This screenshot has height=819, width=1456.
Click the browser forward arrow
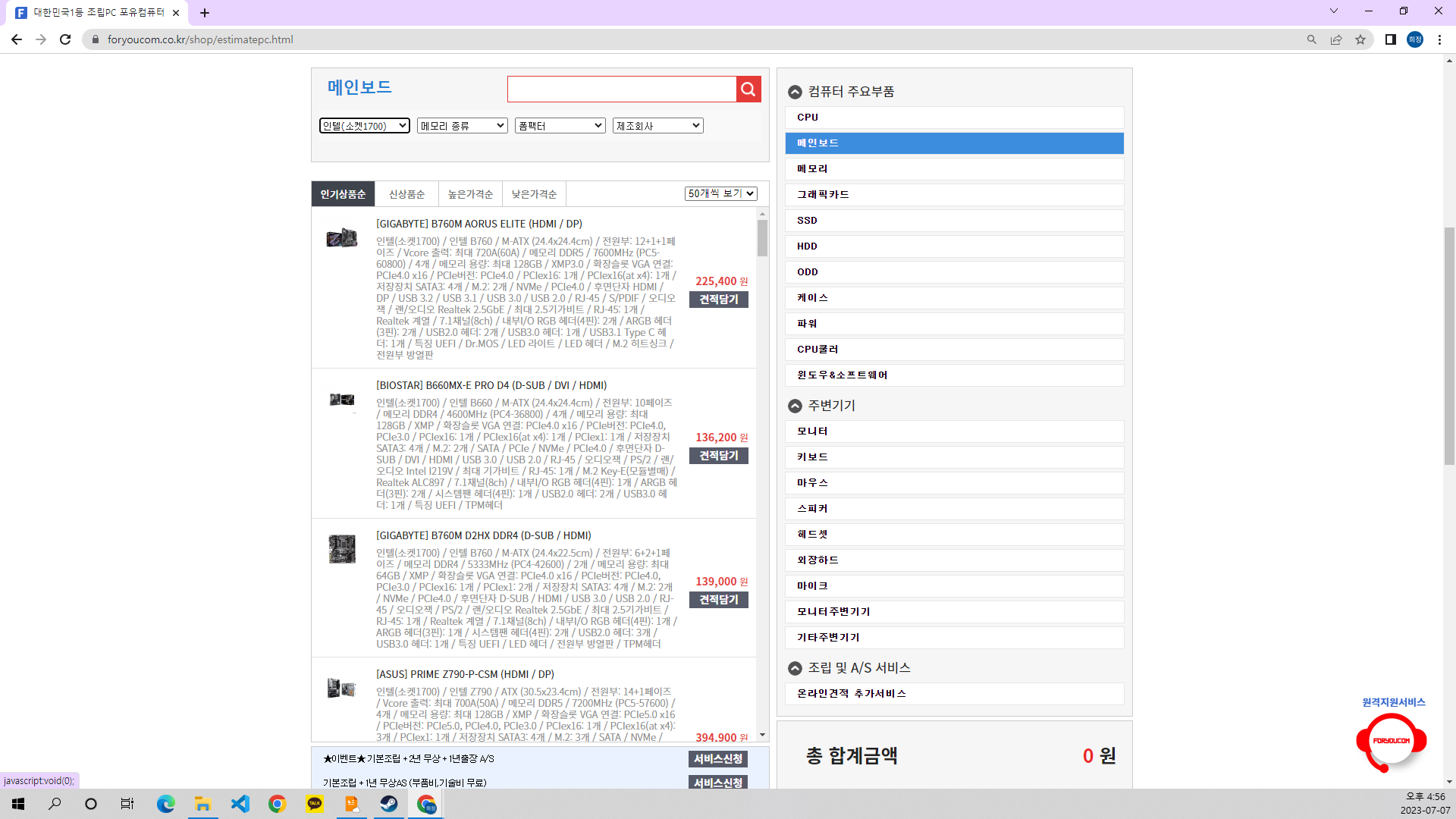(41, 39)
